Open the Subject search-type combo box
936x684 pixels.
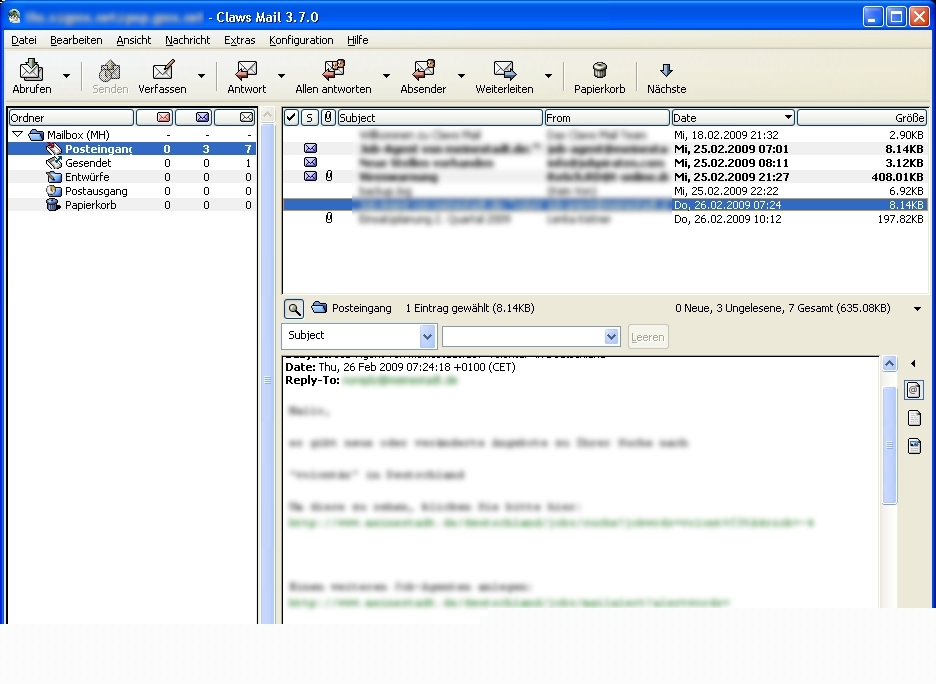pyautogui.click(x=359, y=336)
